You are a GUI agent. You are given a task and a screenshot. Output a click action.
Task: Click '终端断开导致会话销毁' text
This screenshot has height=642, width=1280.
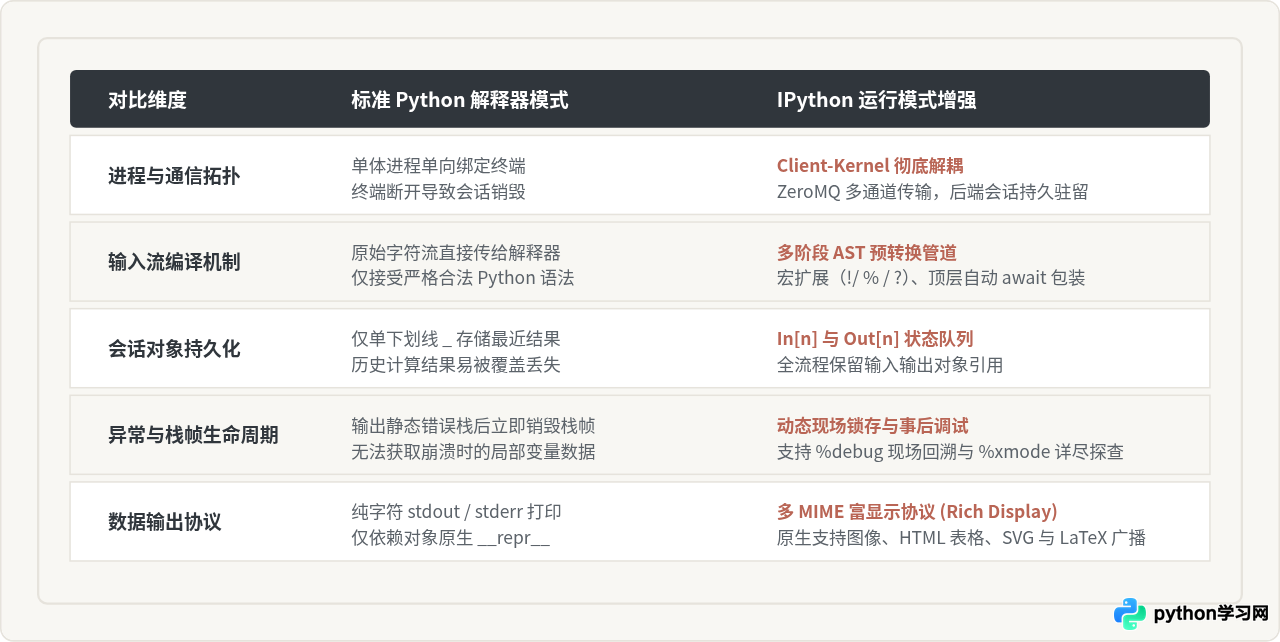[438, 191]
